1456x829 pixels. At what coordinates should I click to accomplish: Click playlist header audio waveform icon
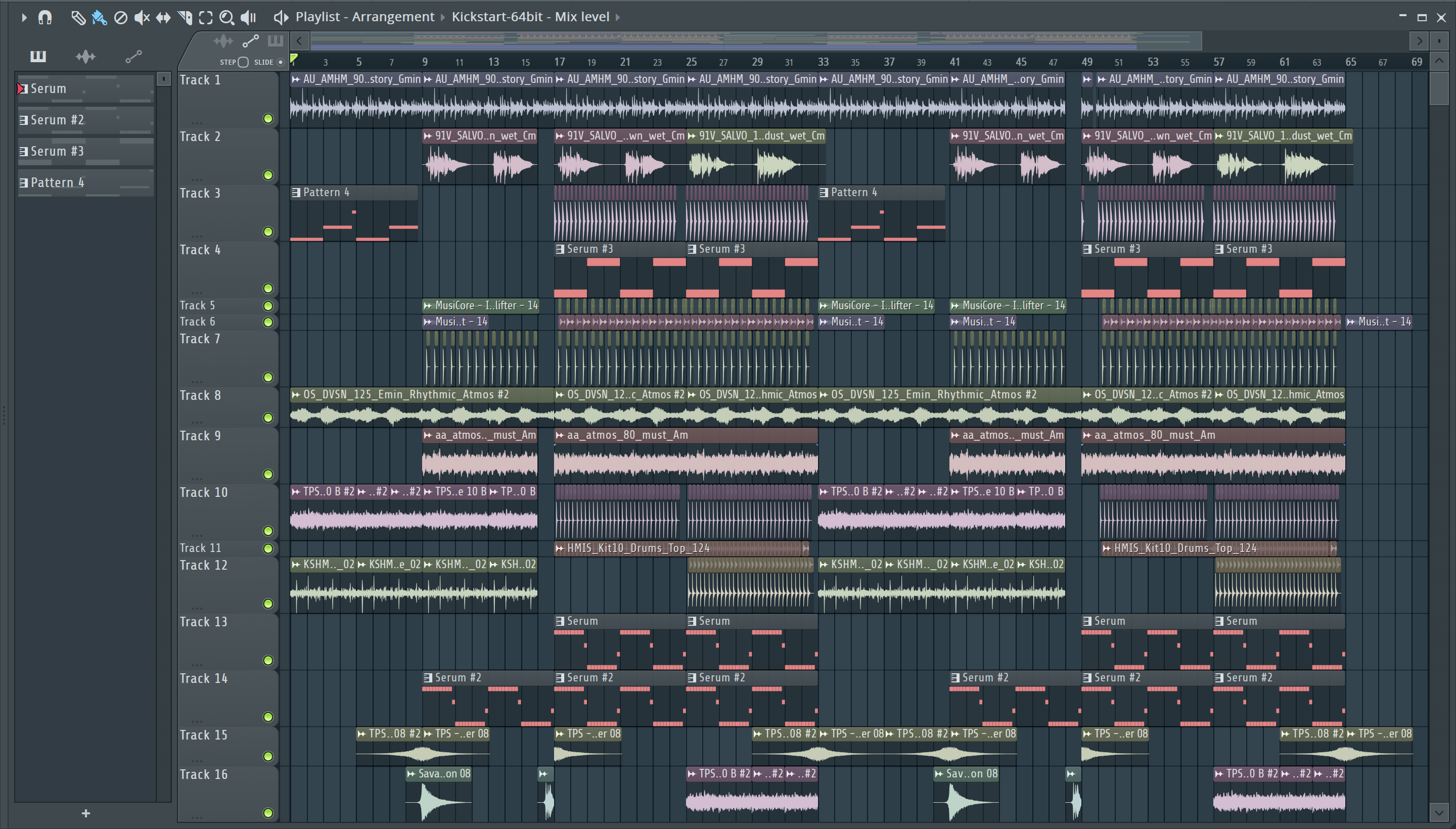(x=223, y=40)
